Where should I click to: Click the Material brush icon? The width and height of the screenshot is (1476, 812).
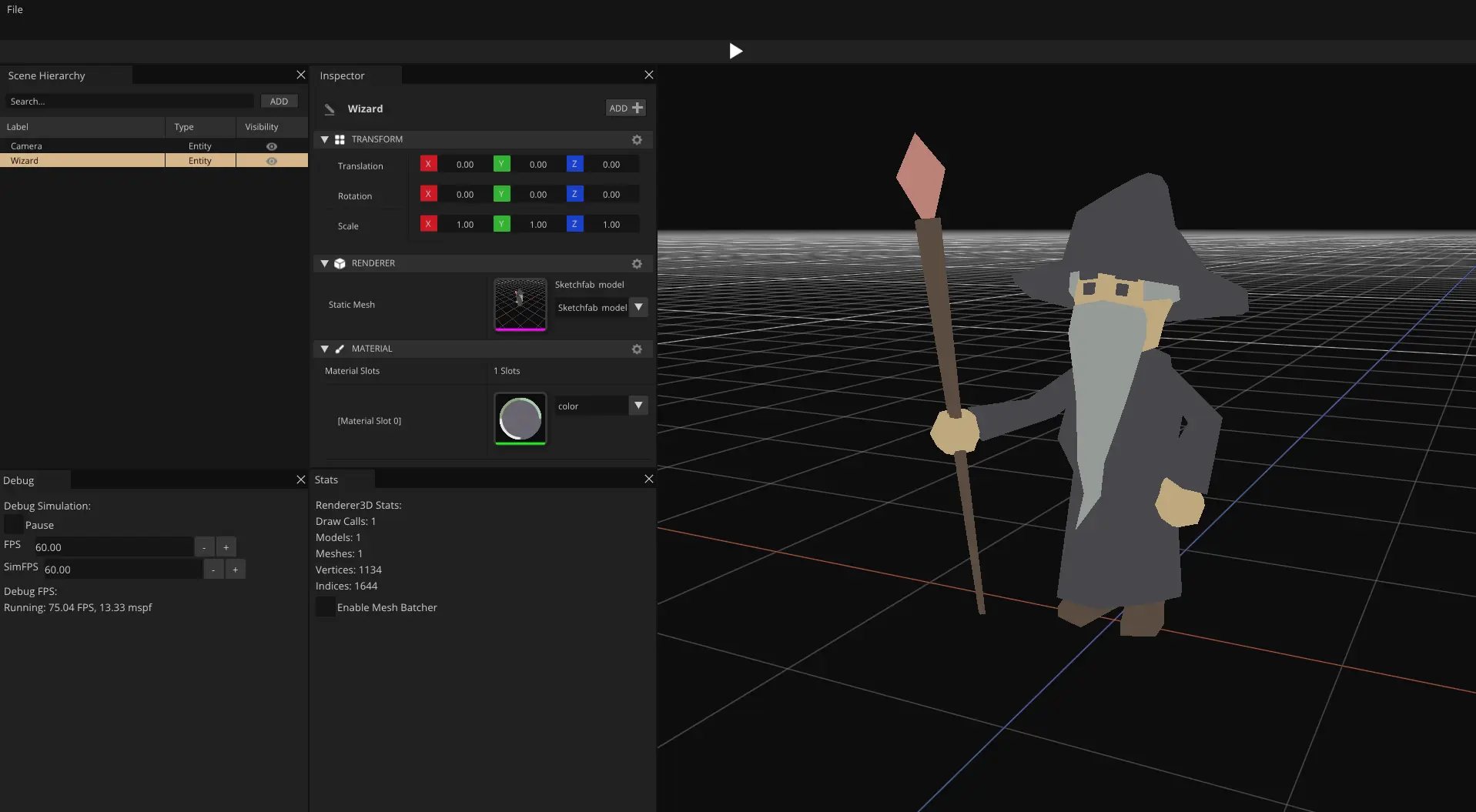pos(340,349)
